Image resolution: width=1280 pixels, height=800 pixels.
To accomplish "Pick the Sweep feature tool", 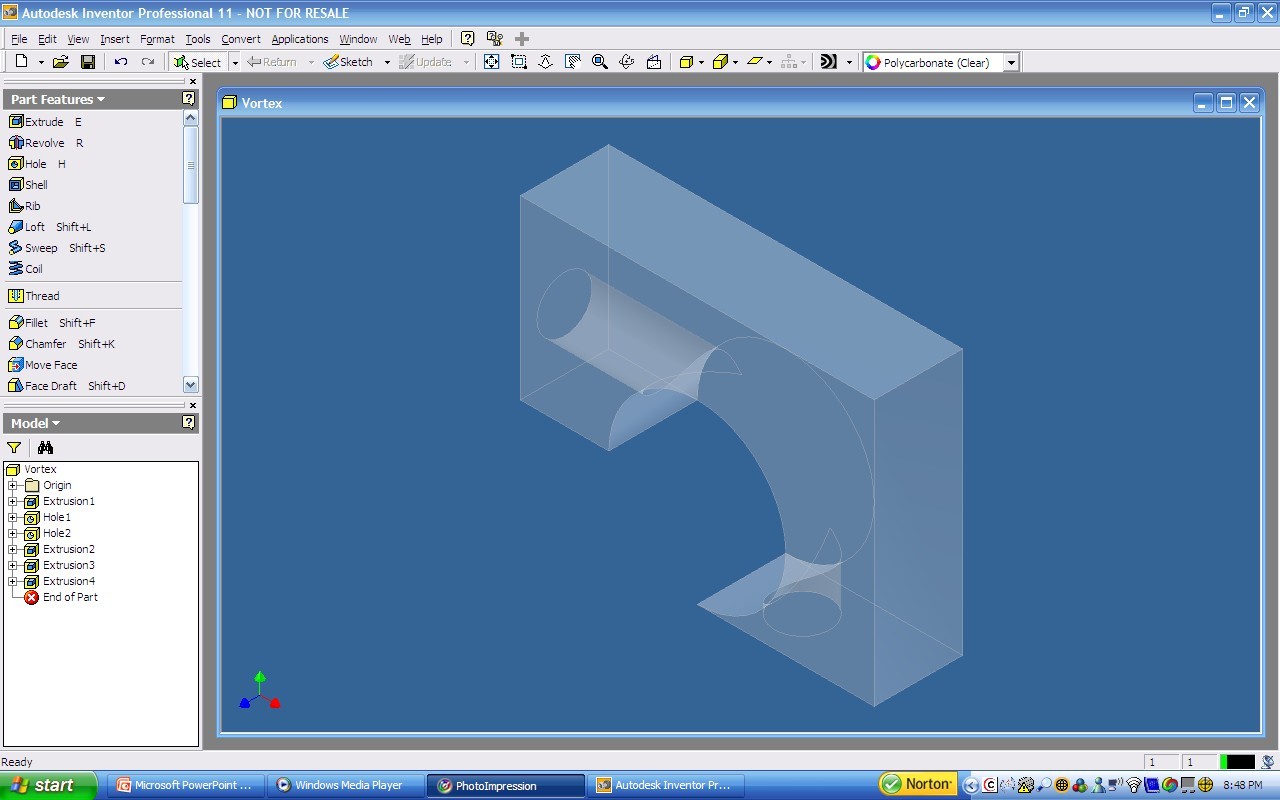I will click(40, 248).
